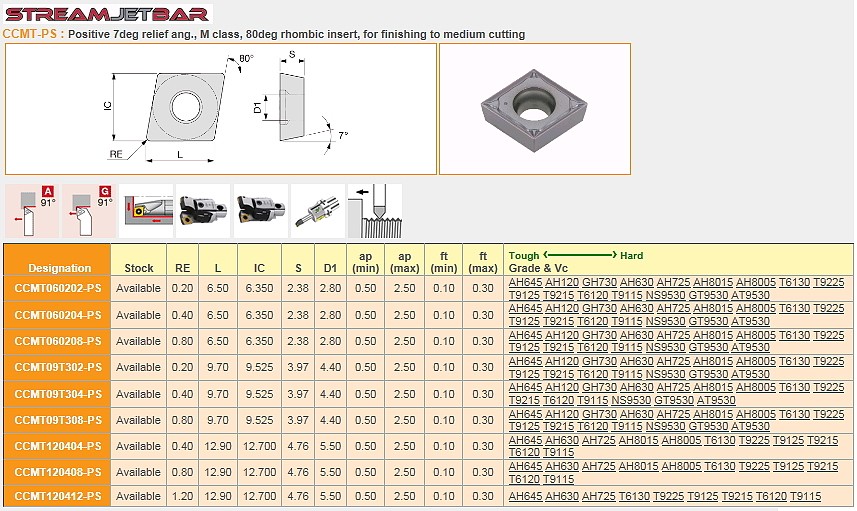Click grade GT9530 in the CCMT060208-PS row
The width and height of the screenshot is (857, 511).
click(x=708, y=347)
